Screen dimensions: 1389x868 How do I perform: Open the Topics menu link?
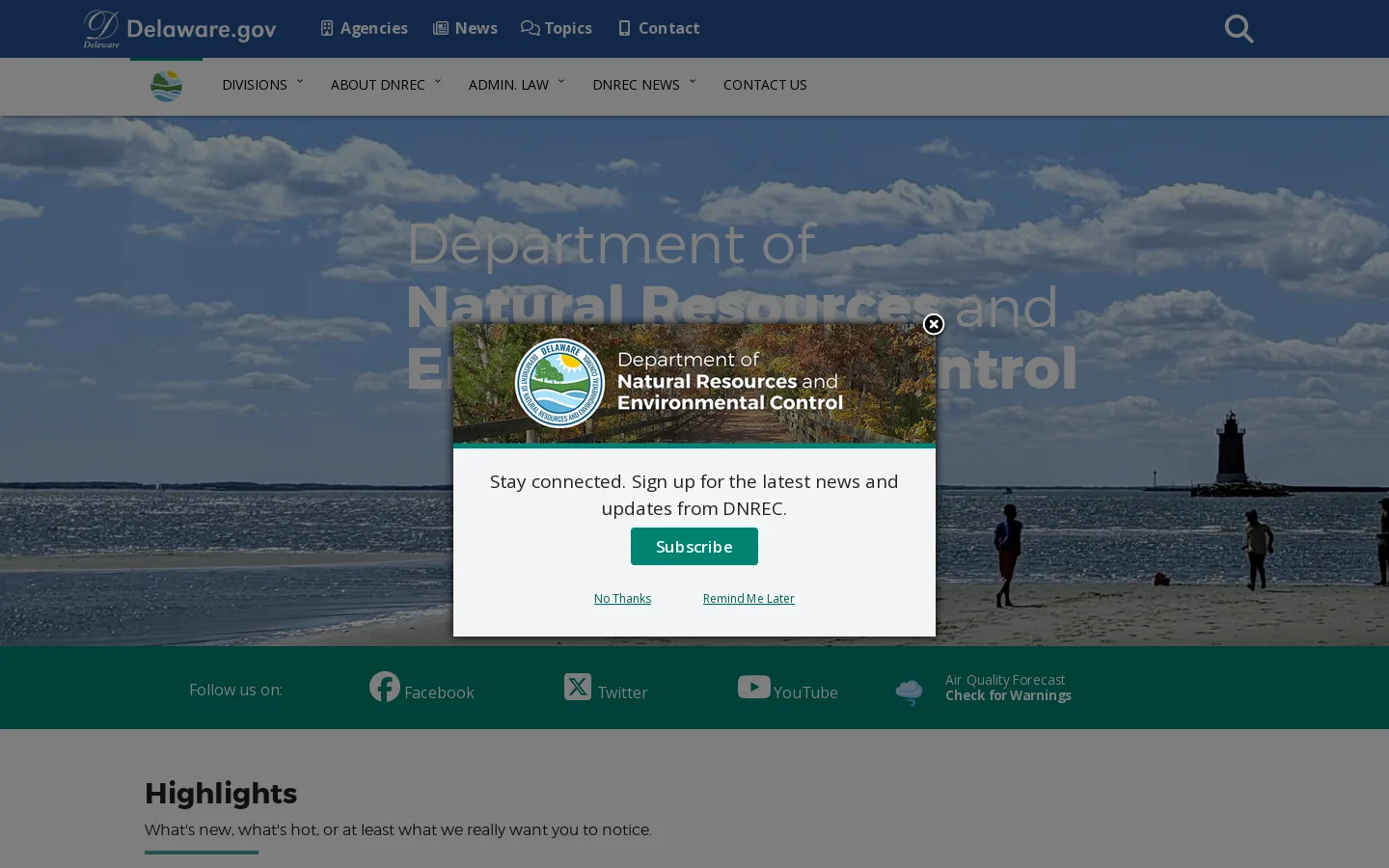coord(568,28)
